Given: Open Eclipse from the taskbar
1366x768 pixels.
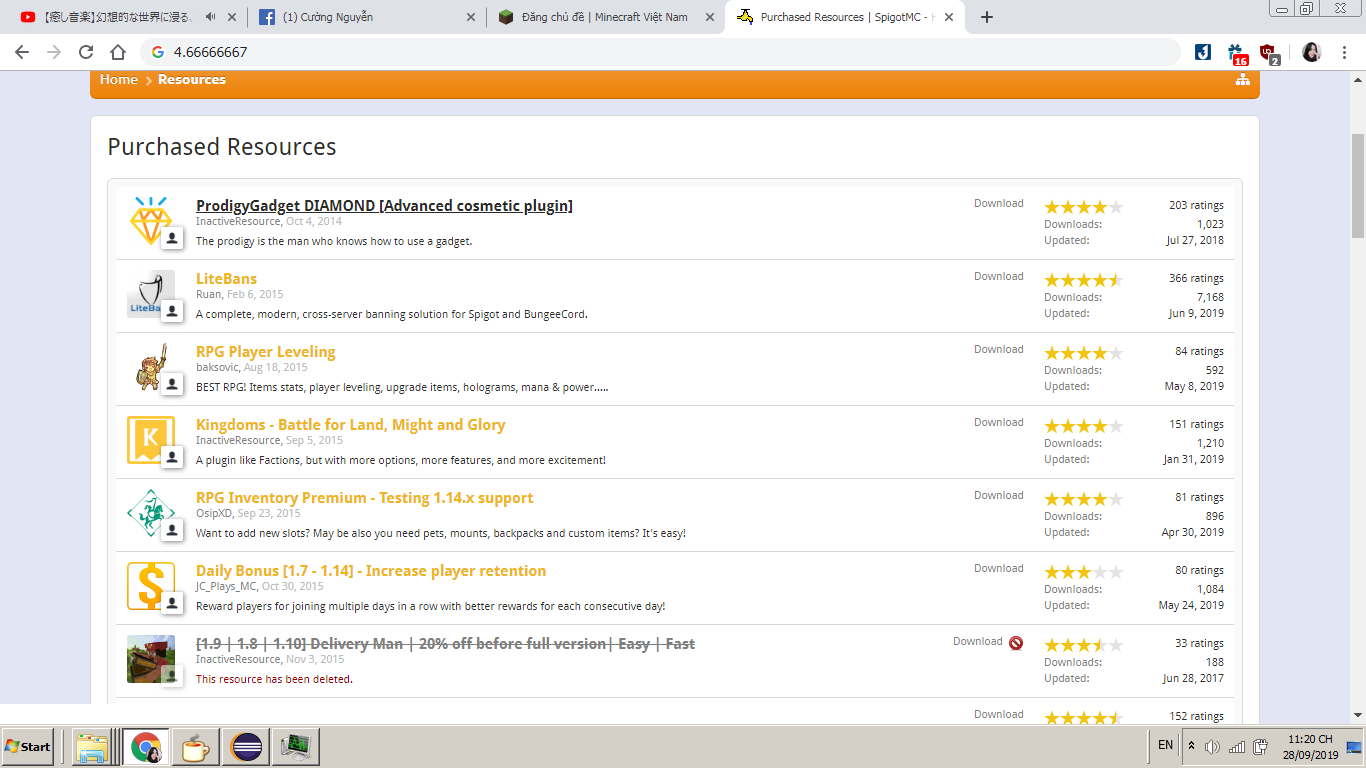Looking at the screenshot, I should [246, 747].
